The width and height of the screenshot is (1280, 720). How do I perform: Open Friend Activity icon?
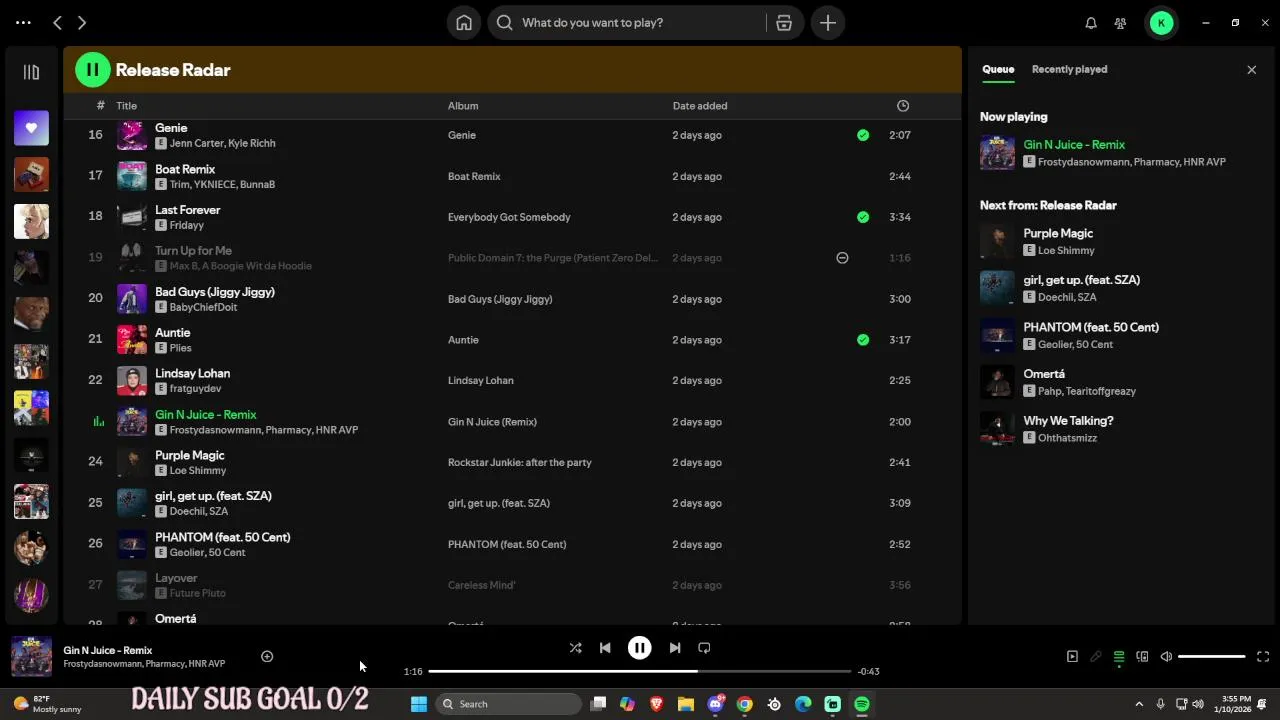click(x=1120, y=23)
